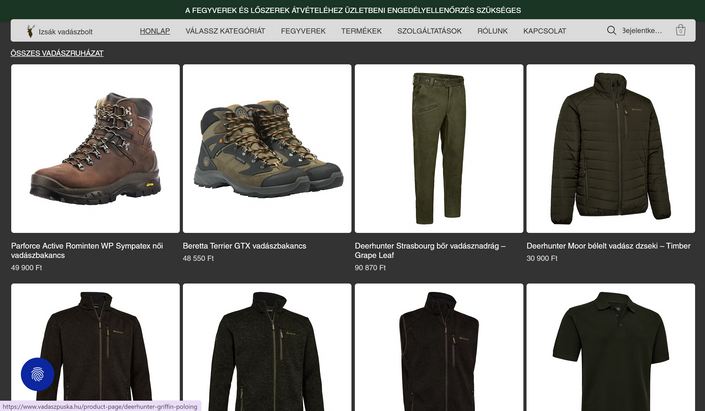The width and height of the screenshot is (705, 411).
Task: Open the Deerhunter Moor quilted jacket image
Action: click(x=611, y=148)
